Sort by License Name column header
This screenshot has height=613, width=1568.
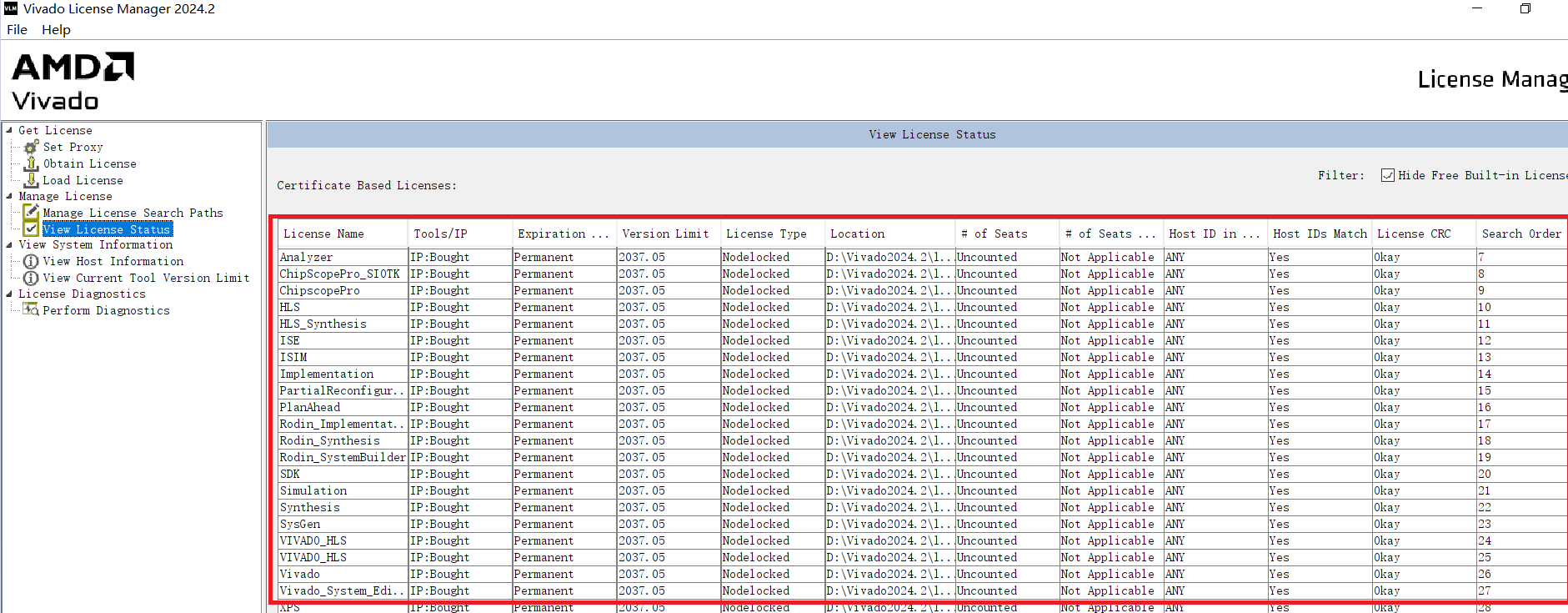[x=343, y=234]
